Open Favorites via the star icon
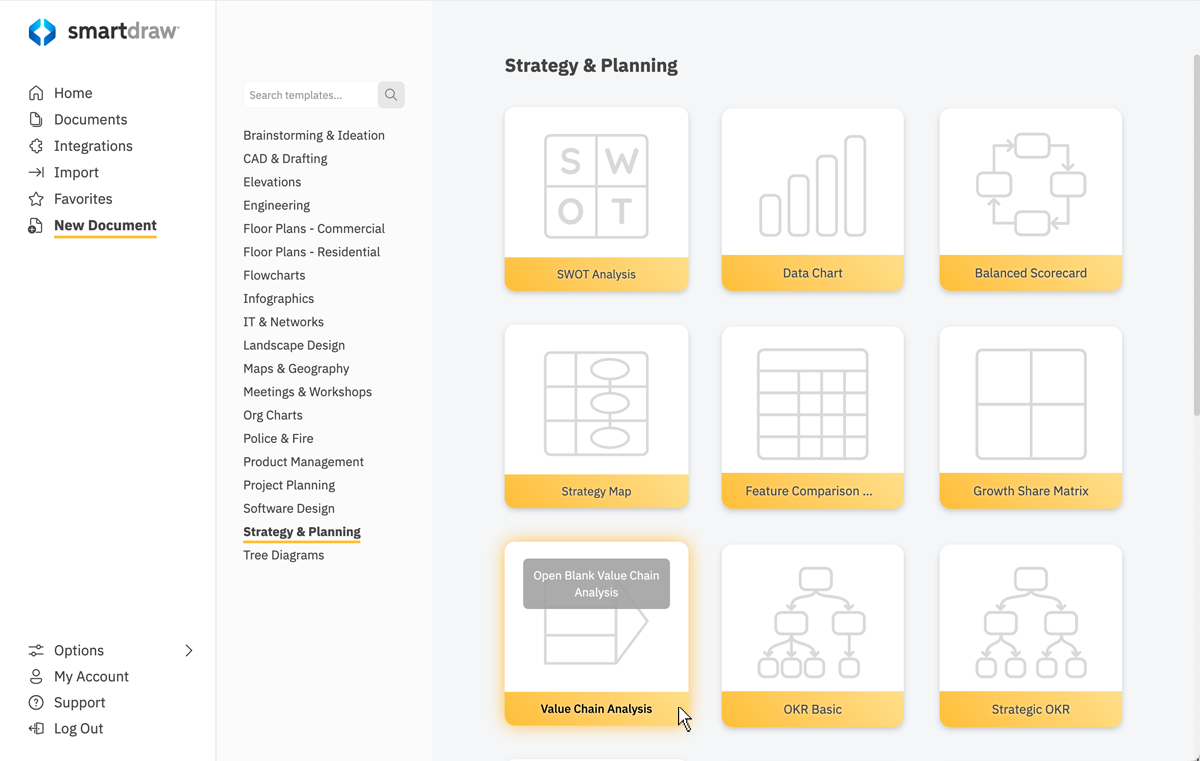This screenshot has height=761, width=1200. coord(36,198)
